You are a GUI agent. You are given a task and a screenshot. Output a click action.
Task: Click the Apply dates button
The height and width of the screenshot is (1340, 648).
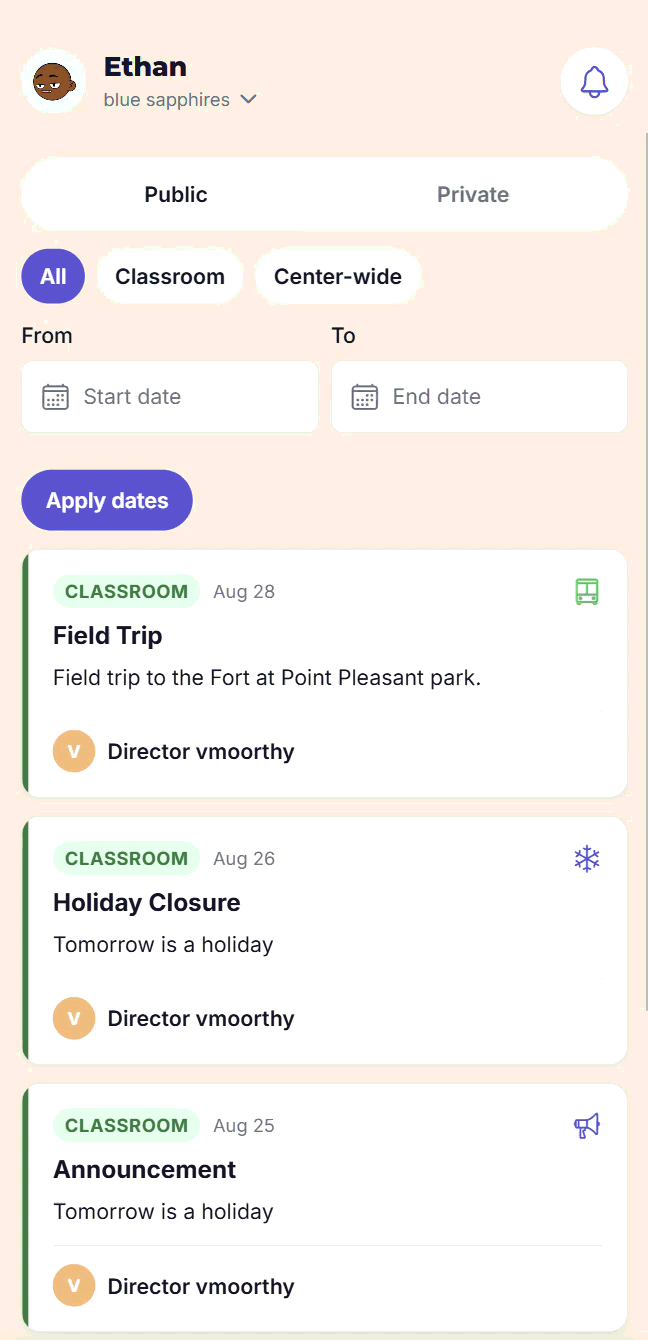coord(107,500)
